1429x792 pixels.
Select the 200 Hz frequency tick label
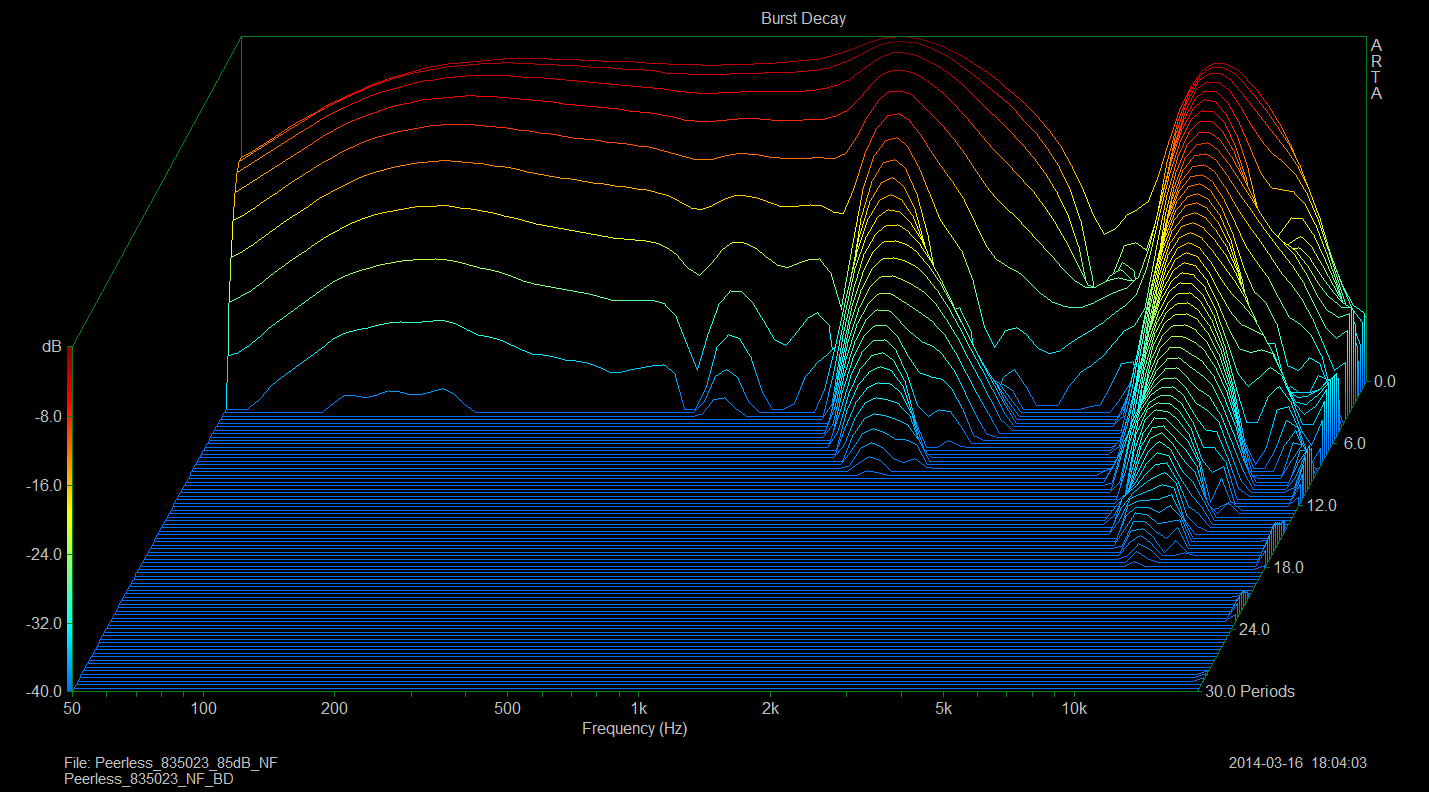pos(334,709)
